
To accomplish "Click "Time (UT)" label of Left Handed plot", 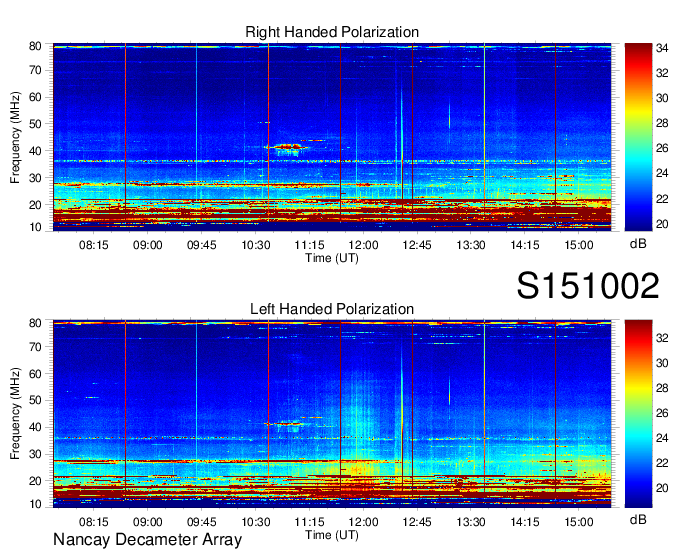I will (332, 535).
